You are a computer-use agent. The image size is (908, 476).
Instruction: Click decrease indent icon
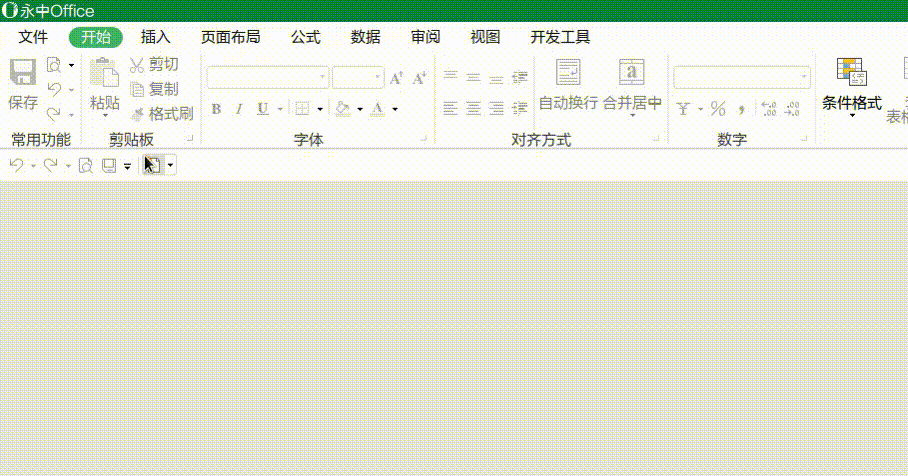[x=520, y=76]
